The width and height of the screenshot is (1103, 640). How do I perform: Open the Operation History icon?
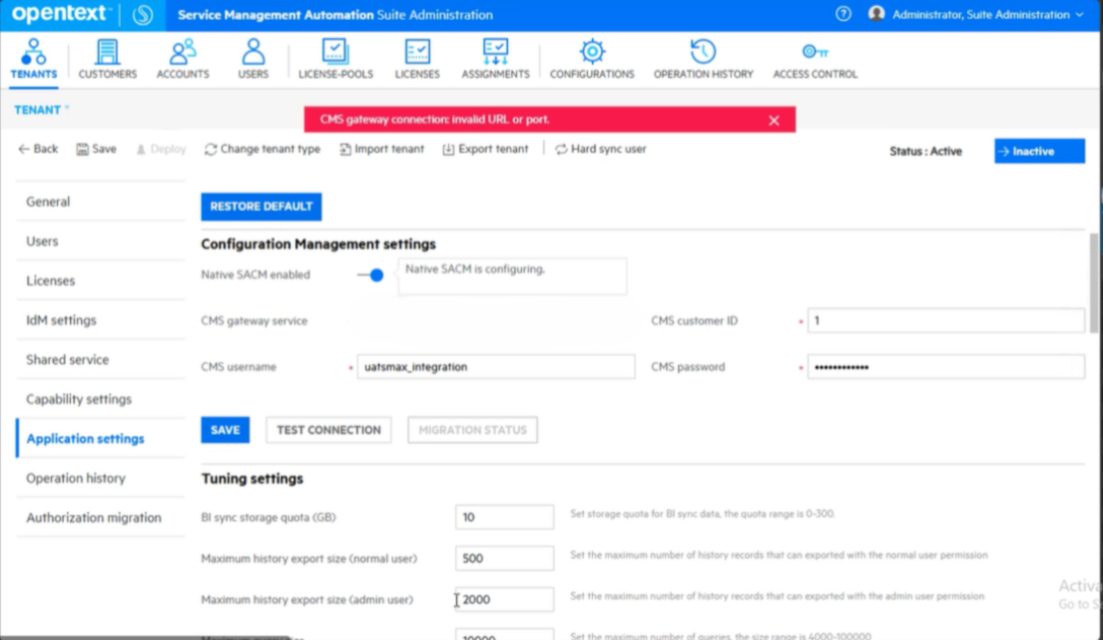click(703, 51)
